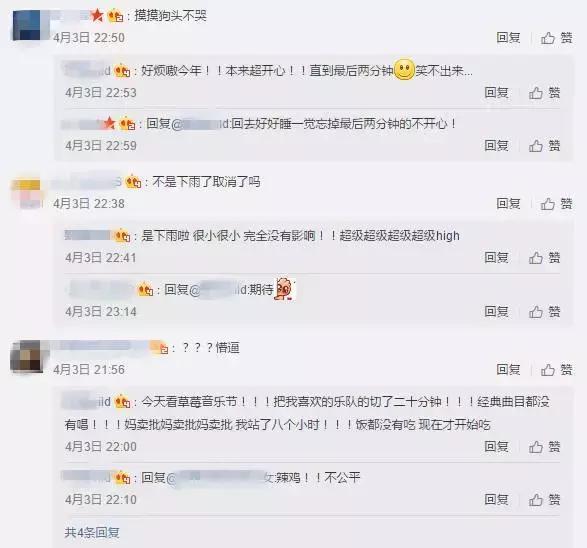Like the 摸摸狗头不哭 comment
Viewport: 587px width, 548px height.
[556, 38]
